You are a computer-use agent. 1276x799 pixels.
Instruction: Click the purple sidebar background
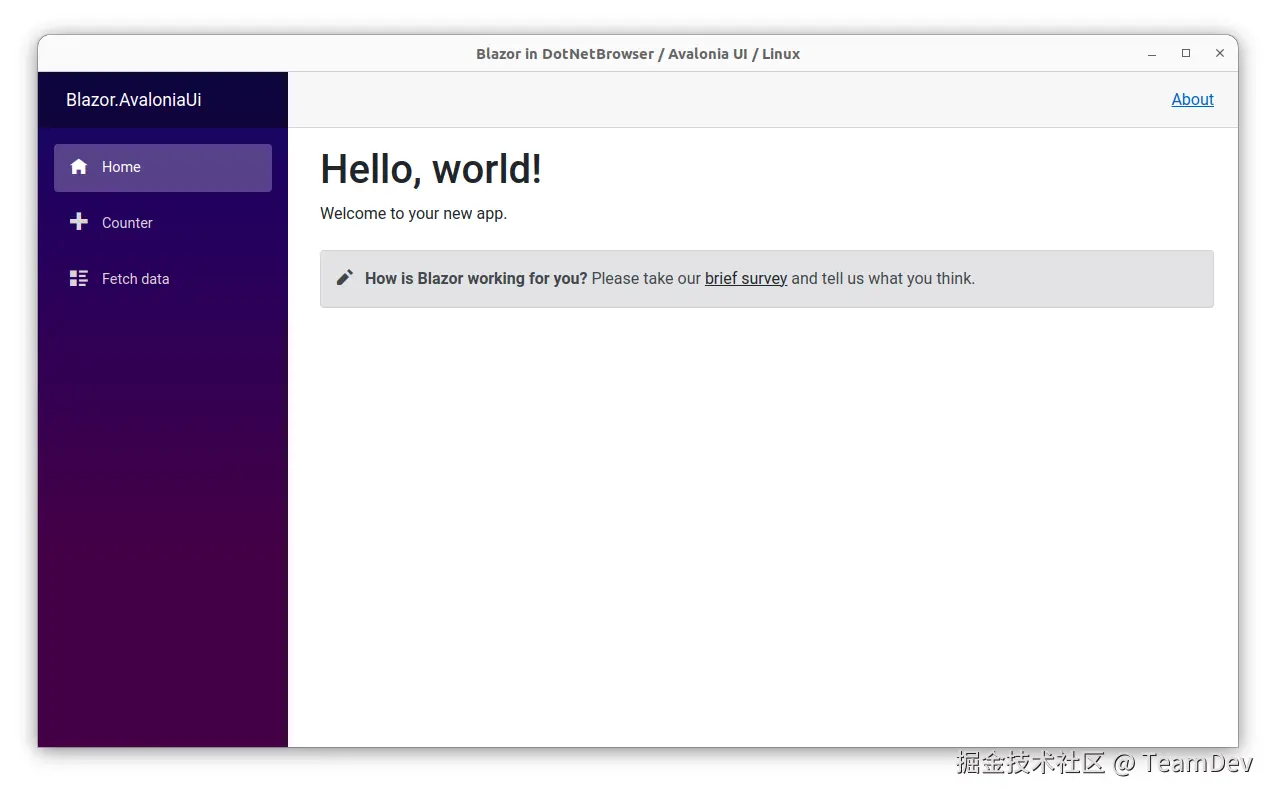tap(162, 500)
